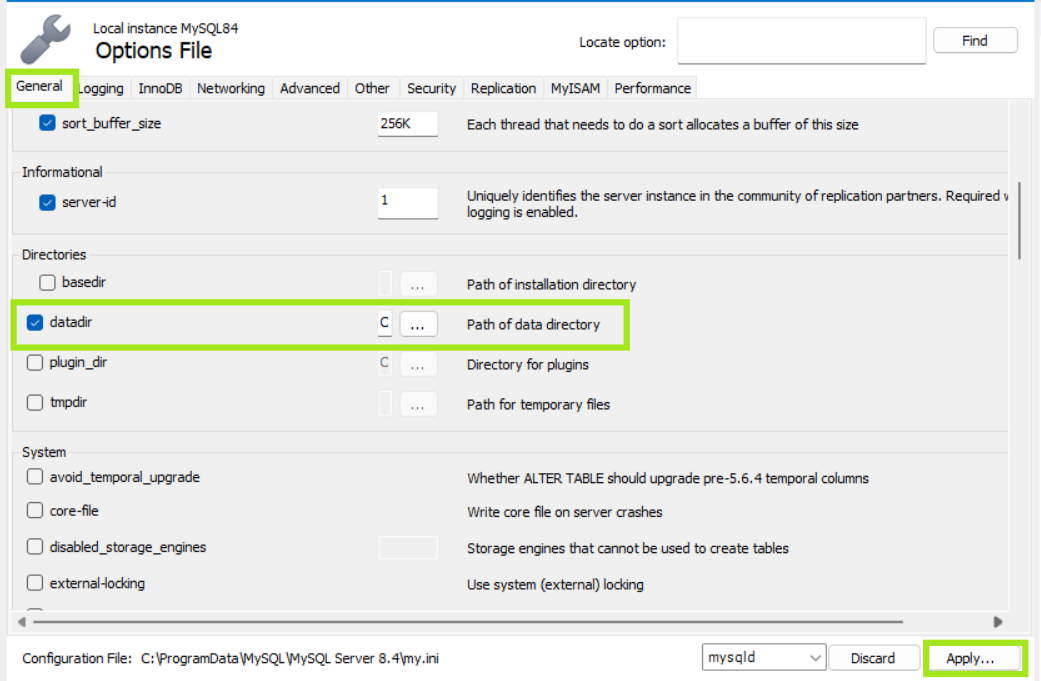
Task: Open the mysqld section dropdown
Action: [764, 657]
